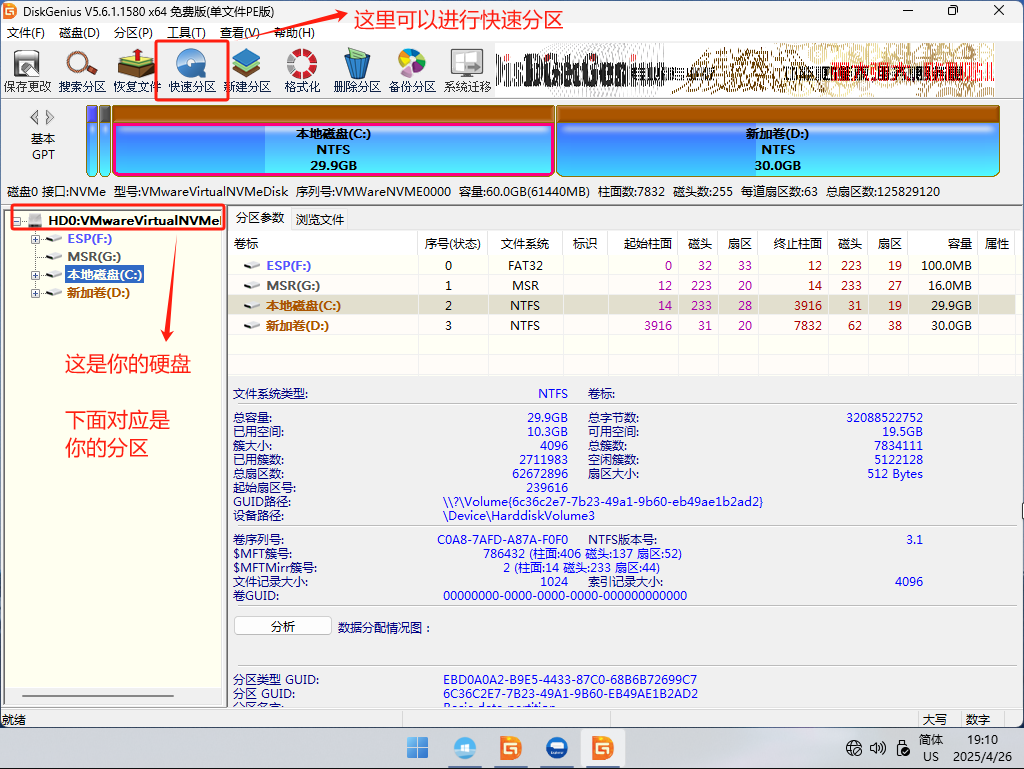Expand the ESP(F:) tree node
The image size is (1024, 769).
[35, 239]
